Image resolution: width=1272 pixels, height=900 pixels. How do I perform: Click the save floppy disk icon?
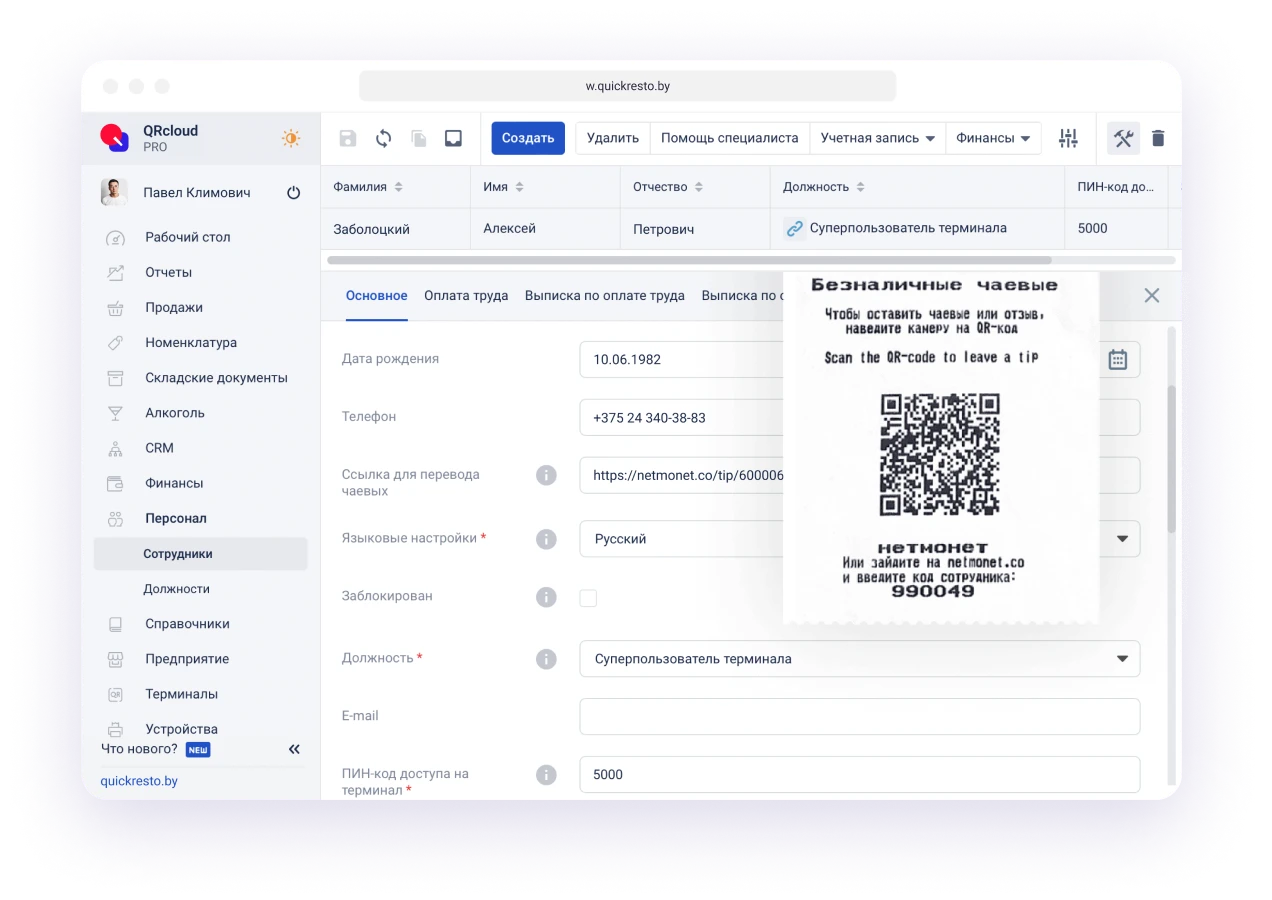[x=348, y=138]
